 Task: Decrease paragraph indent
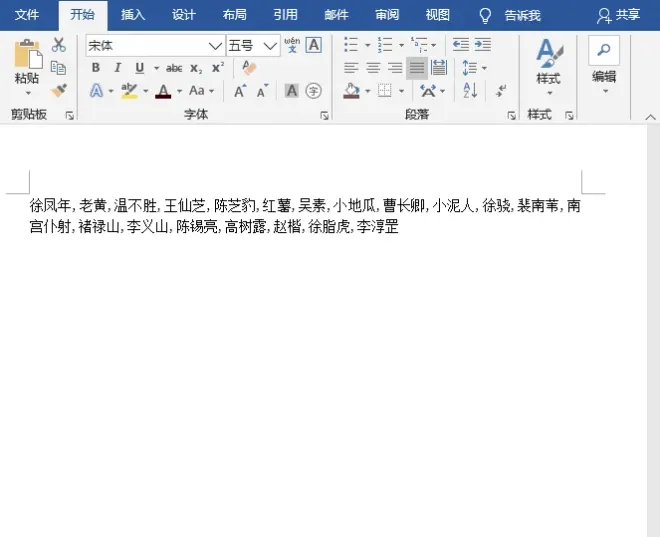461,45
